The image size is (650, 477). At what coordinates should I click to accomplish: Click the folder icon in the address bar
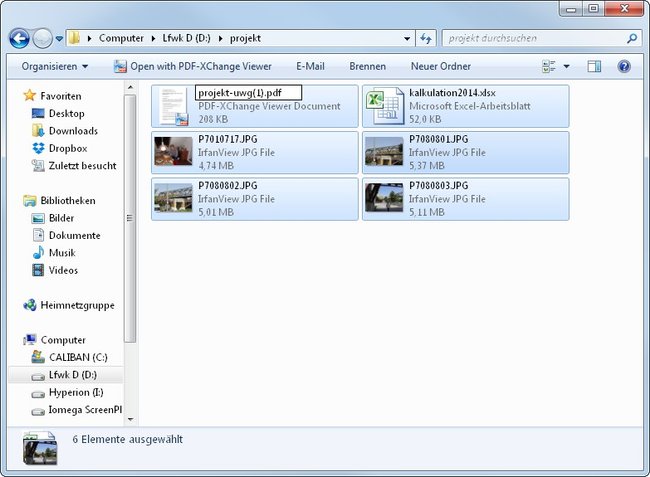pyautogui.click(x=74, y=38)
